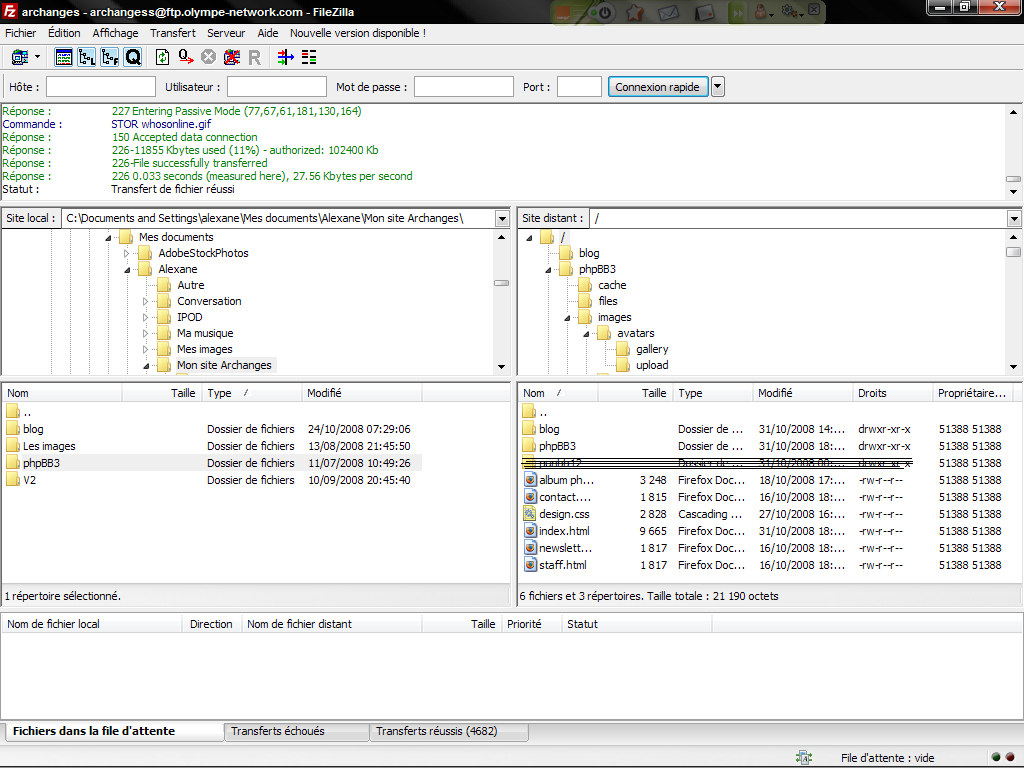Toggle the transfer queue display

coord(133,58)
